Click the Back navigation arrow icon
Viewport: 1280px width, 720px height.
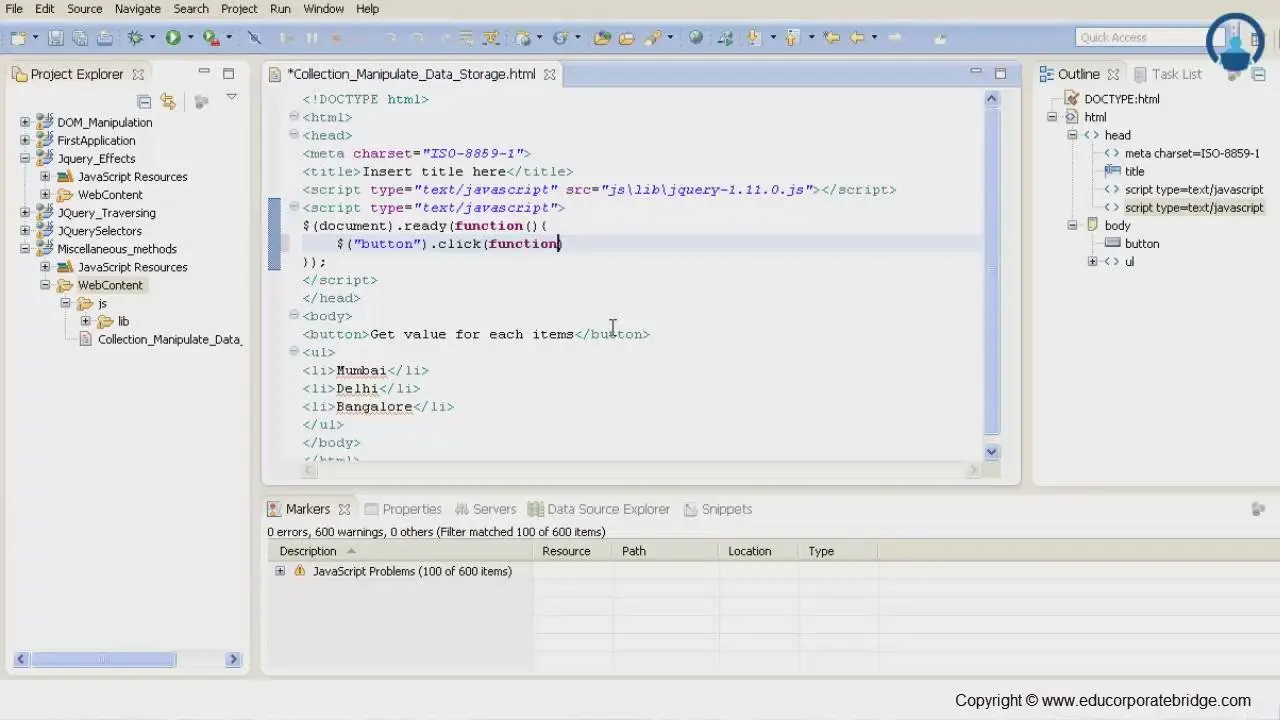(x=857, y=38)
